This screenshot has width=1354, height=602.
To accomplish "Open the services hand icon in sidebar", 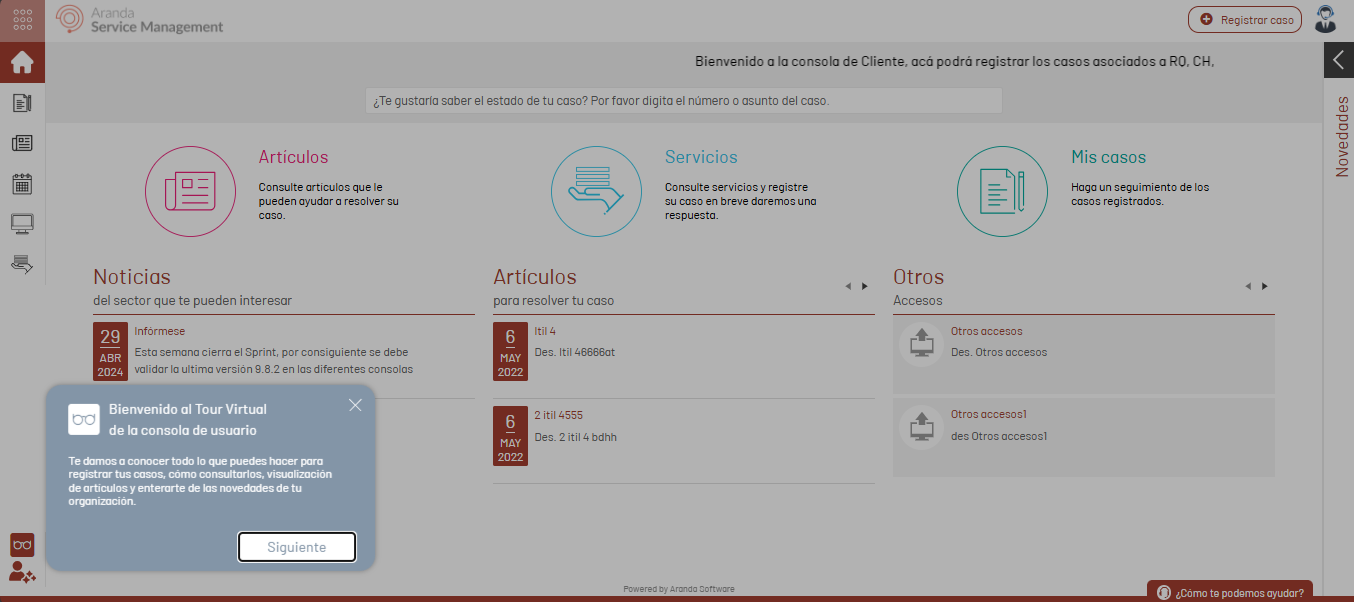I will pos(22,264).
